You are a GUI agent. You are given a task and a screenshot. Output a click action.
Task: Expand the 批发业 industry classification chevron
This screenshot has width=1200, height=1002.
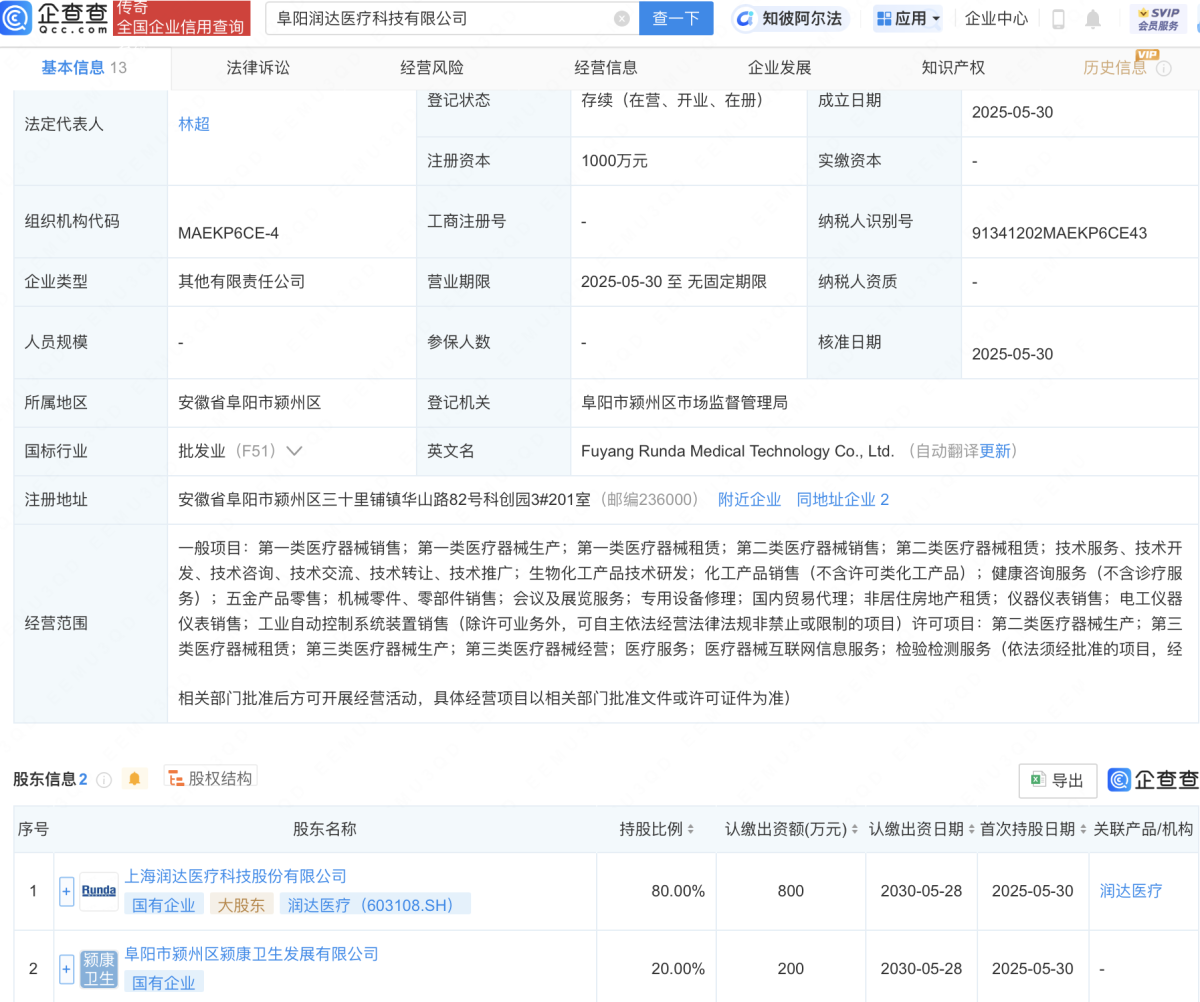294,451
